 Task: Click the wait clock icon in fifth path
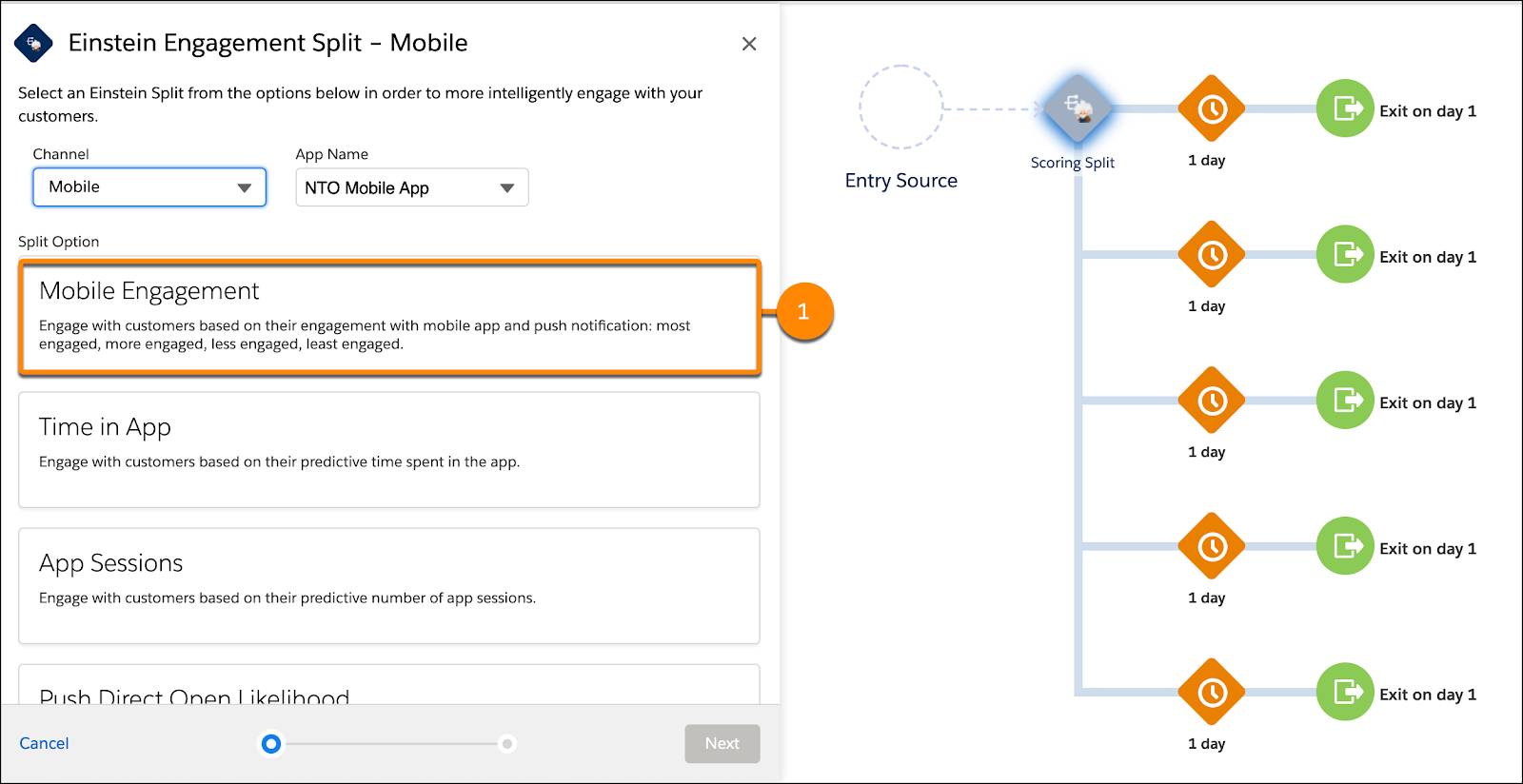point(1212,692)
